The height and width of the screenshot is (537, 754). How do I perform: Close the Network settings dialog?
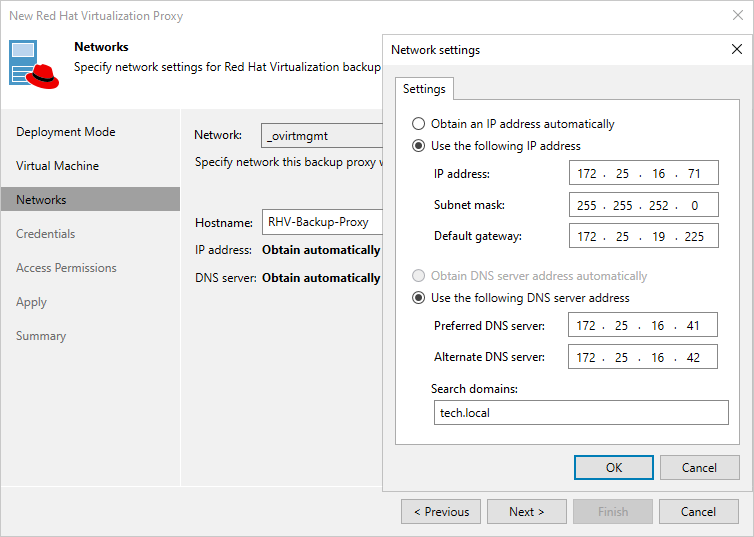736,50
